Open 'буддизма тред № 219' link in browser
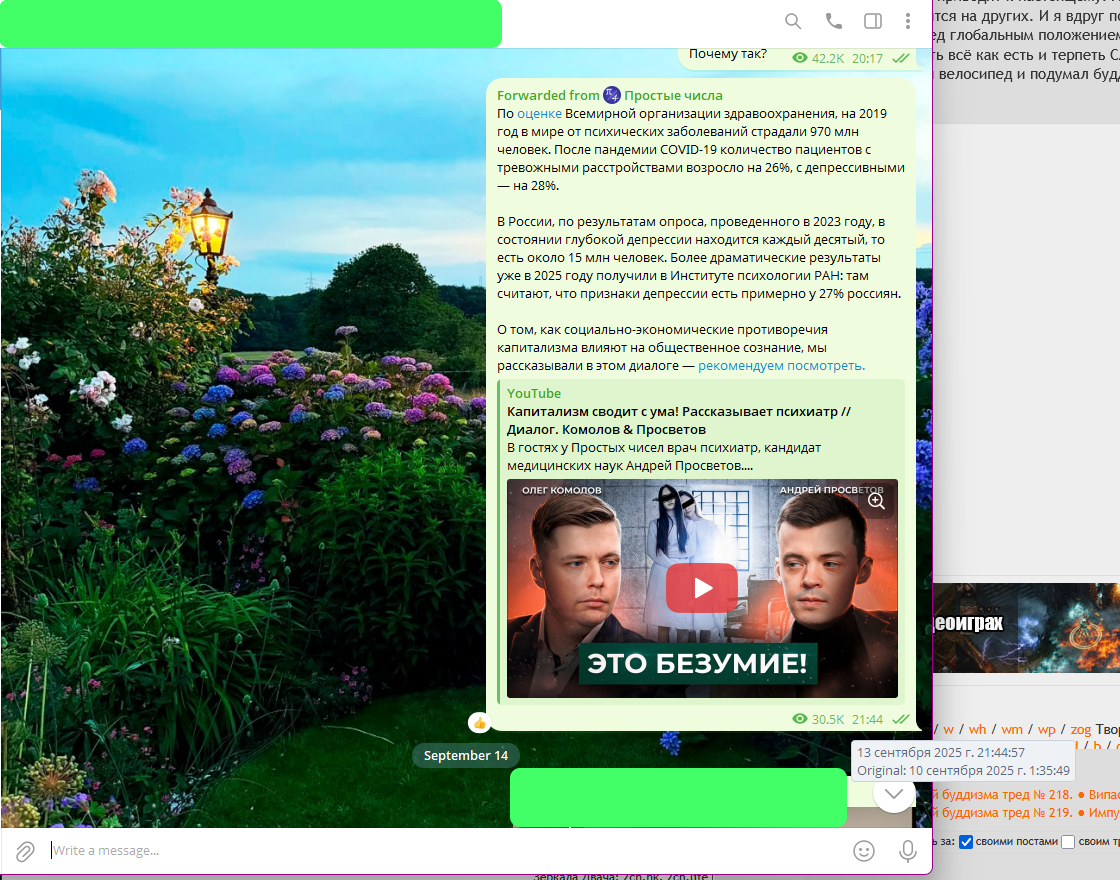Image resolution: width=1120 pixels, height=880 pixels. 1007,813
